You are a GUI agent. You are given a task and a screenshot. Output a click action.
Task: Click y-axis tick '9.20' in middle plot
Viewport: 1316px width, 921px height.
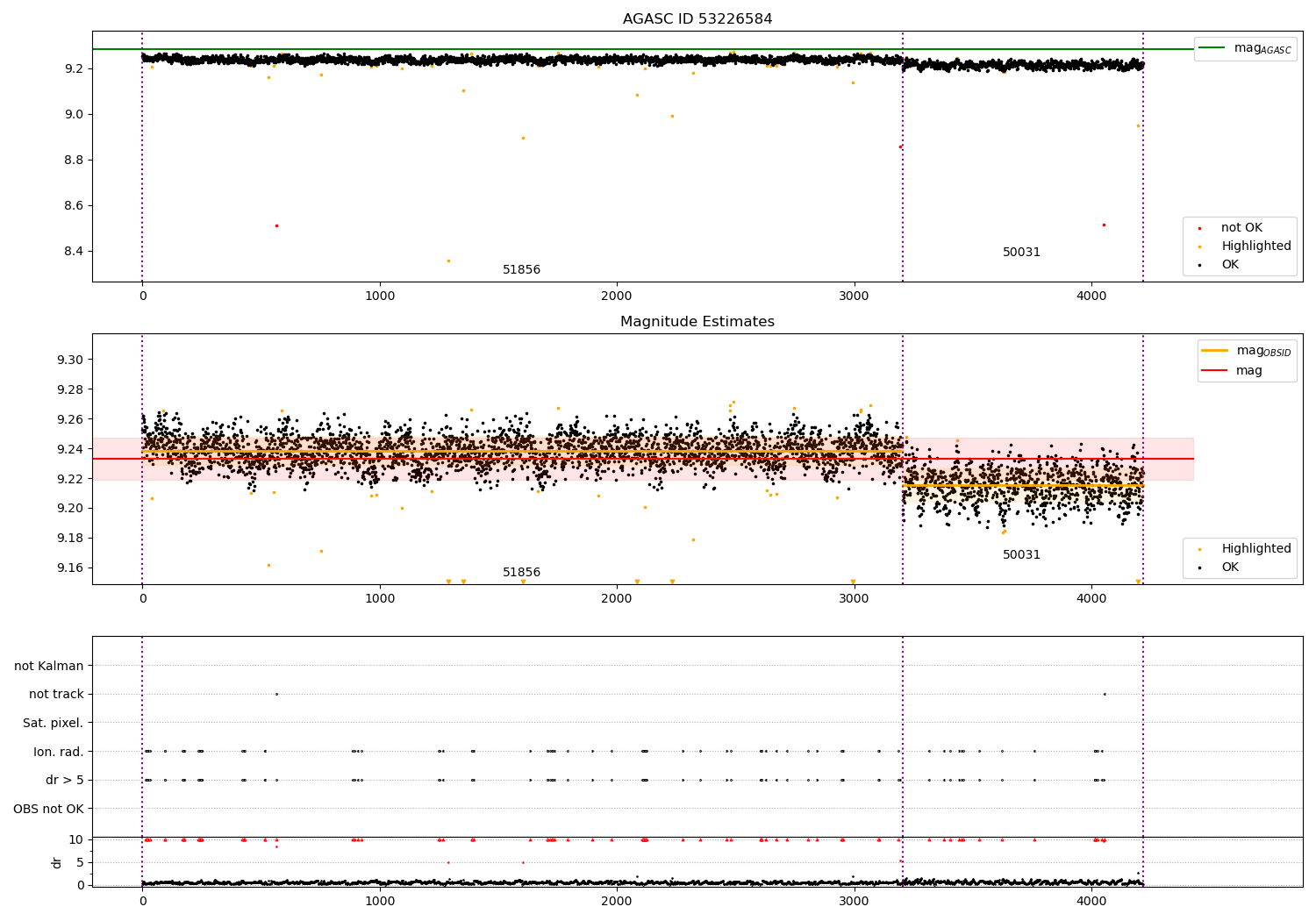(x=69, y=509)
